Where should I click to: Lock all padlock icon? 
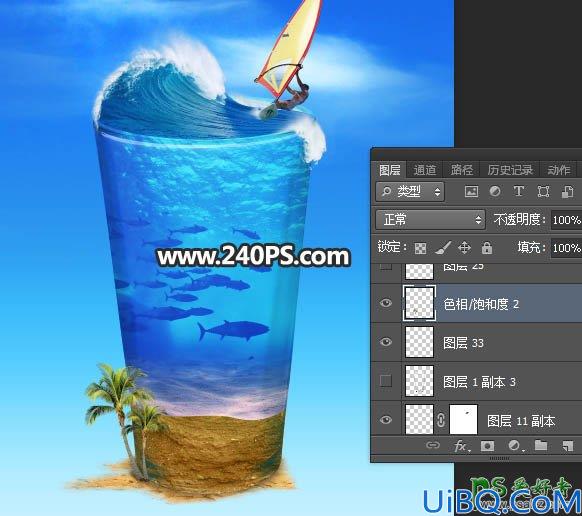coord(487,248)
